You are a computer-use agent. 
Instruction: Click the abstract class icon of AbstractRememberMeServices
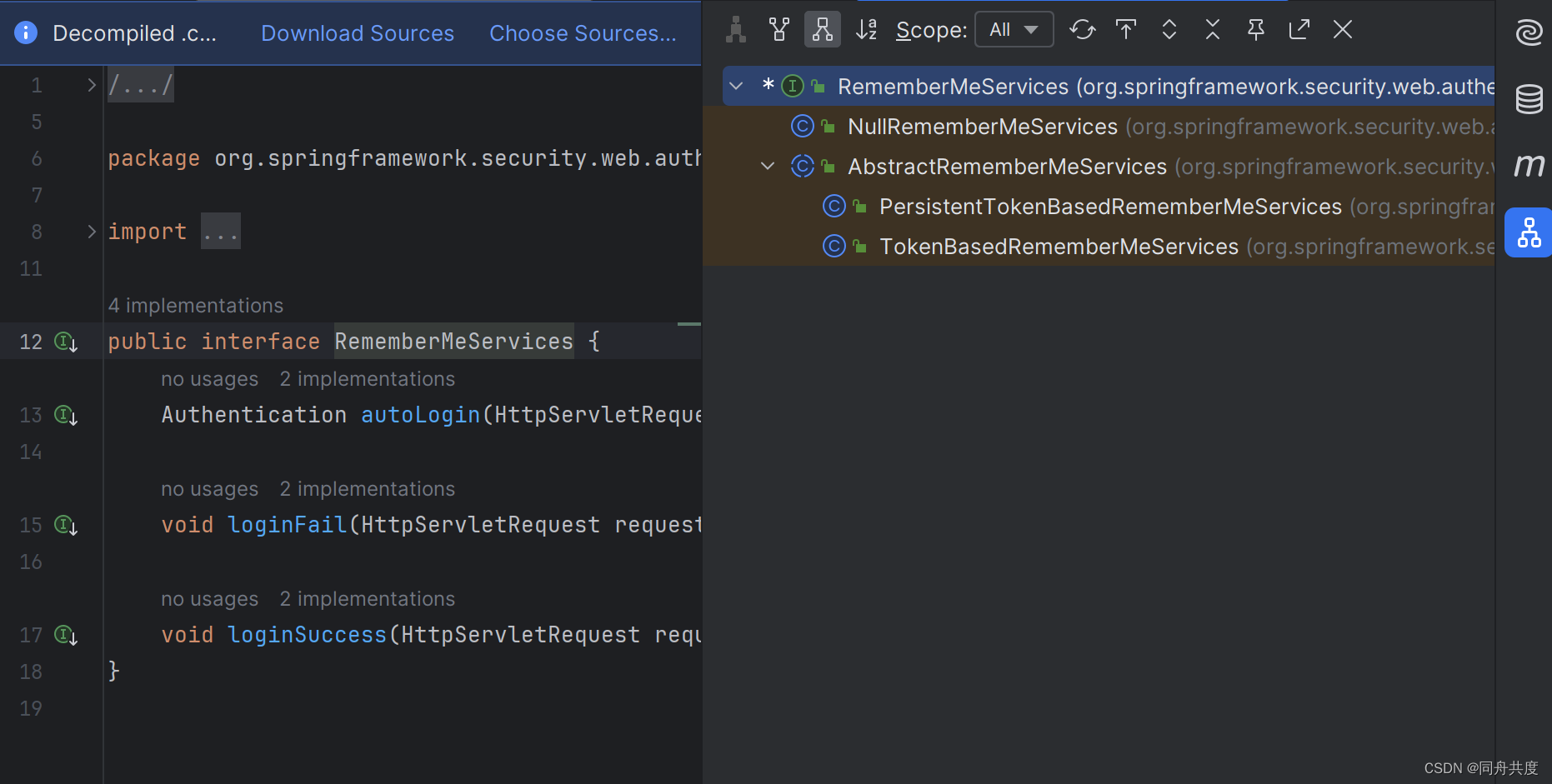(802, 166)
